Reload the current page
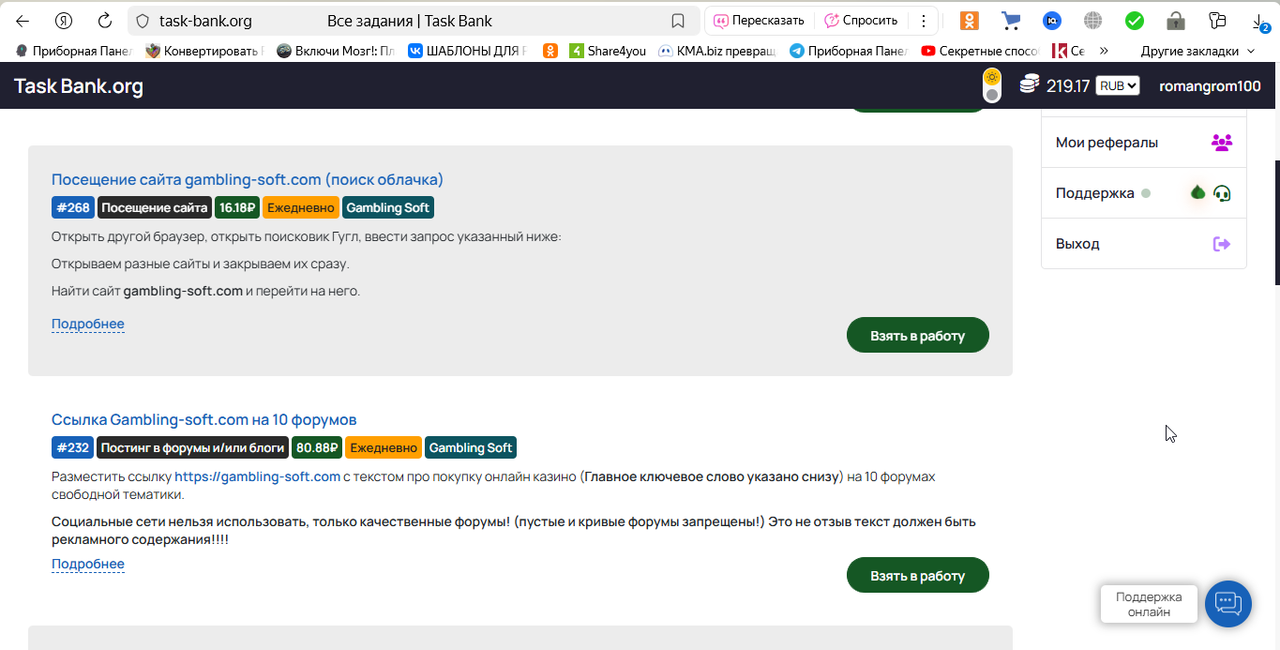Screen dimensions: 1280x650 [x=105, y=20]
